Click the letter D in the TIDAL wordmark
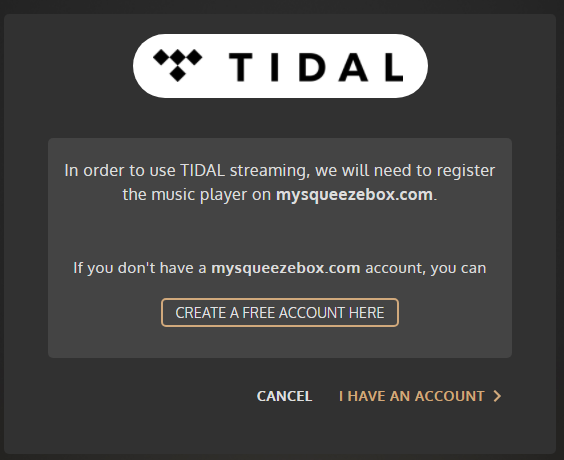This screenshot has height=460, width=564. [x=311, y=67]
